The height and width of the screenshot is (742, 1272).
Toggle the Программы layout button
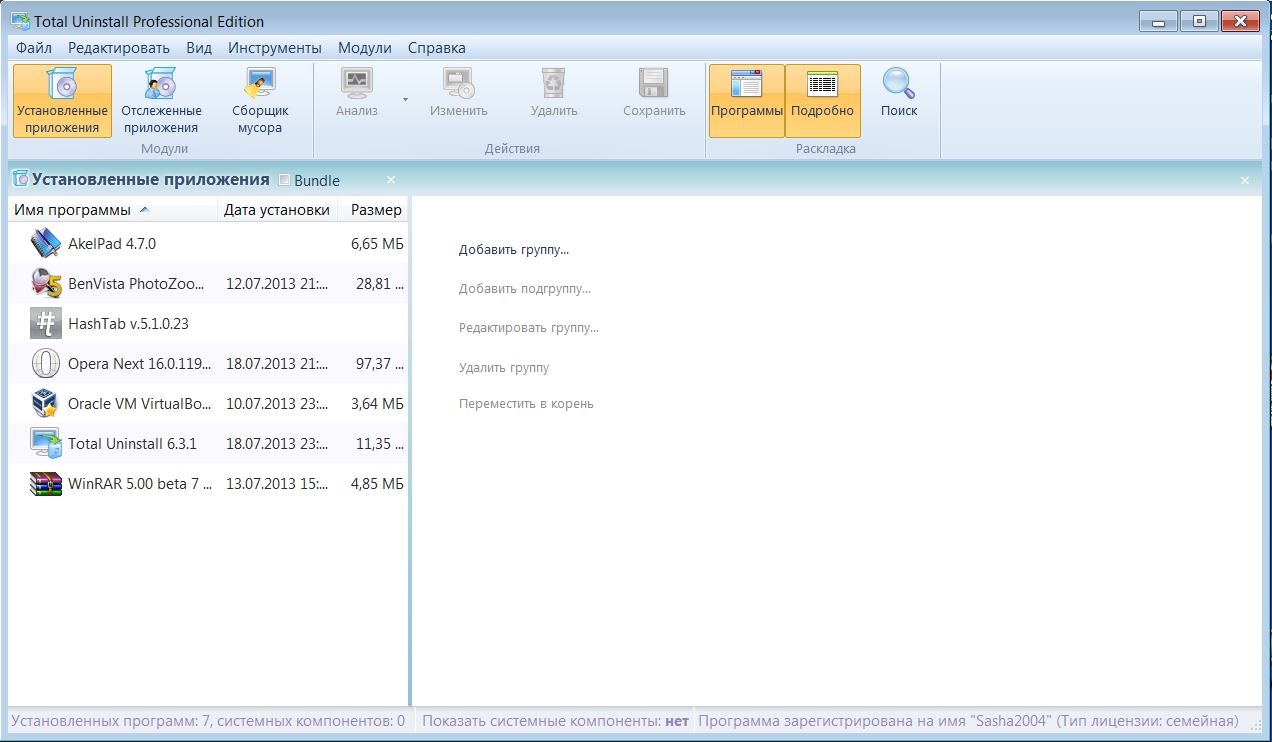coord(746,101)
